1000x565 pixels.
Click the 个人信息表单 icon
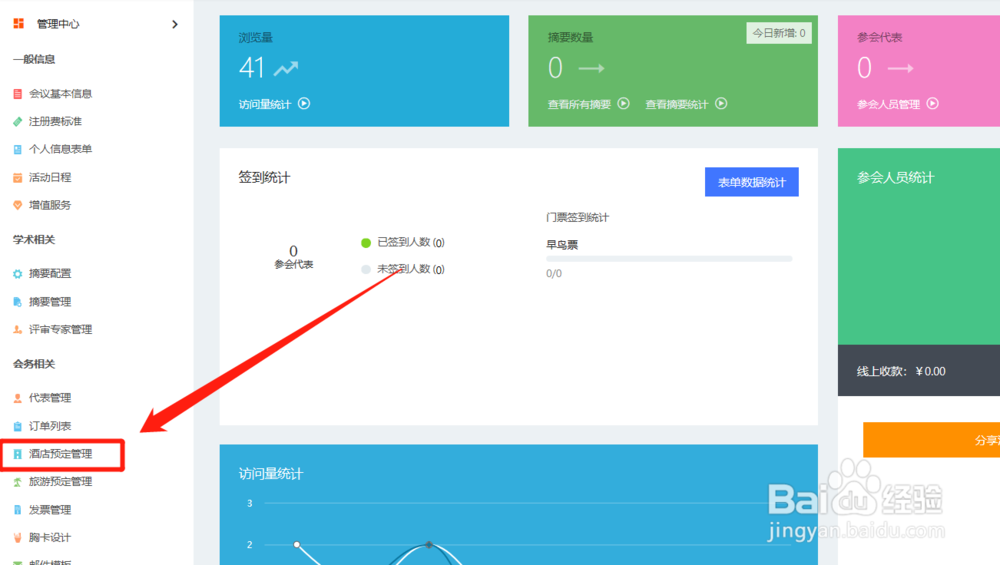click(17, 149)
